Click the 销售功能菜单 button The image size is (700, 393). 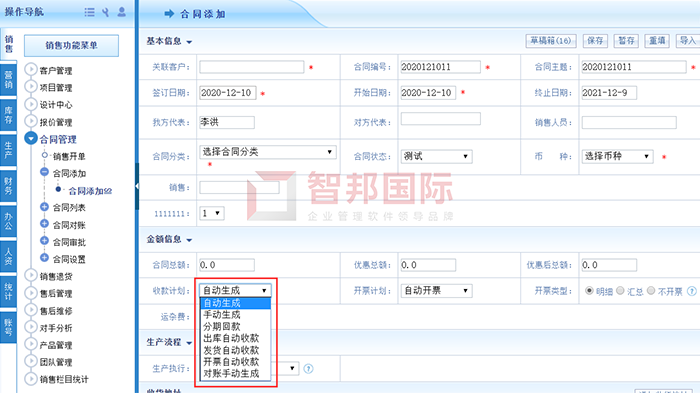71,45
